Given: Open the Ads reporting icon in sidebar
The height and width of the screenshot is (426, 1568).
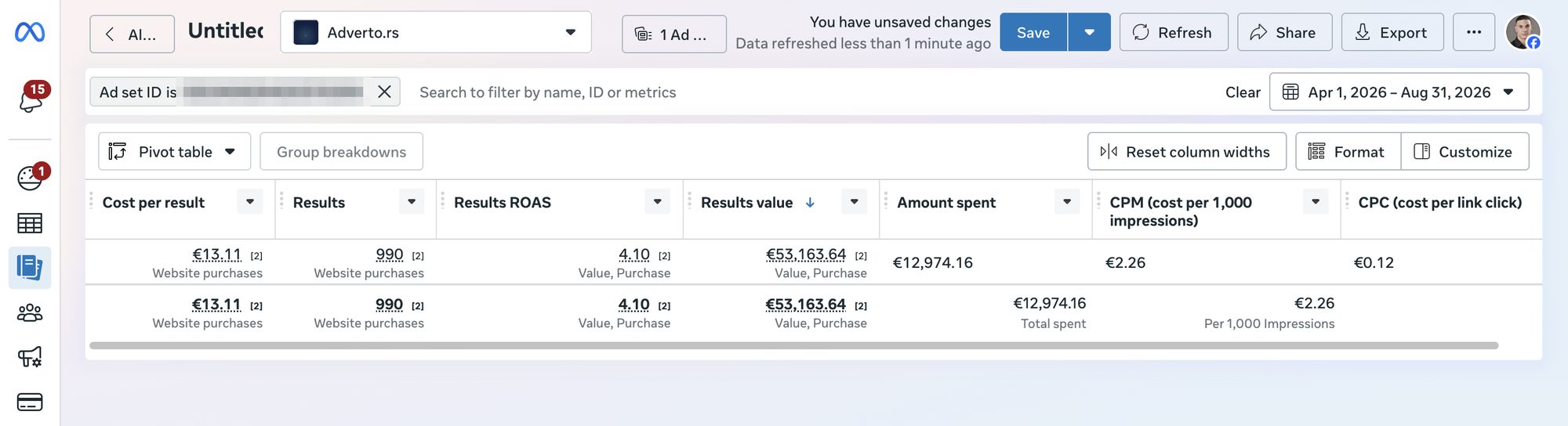Looking at the screenshot, I should (x=30, y=268).
